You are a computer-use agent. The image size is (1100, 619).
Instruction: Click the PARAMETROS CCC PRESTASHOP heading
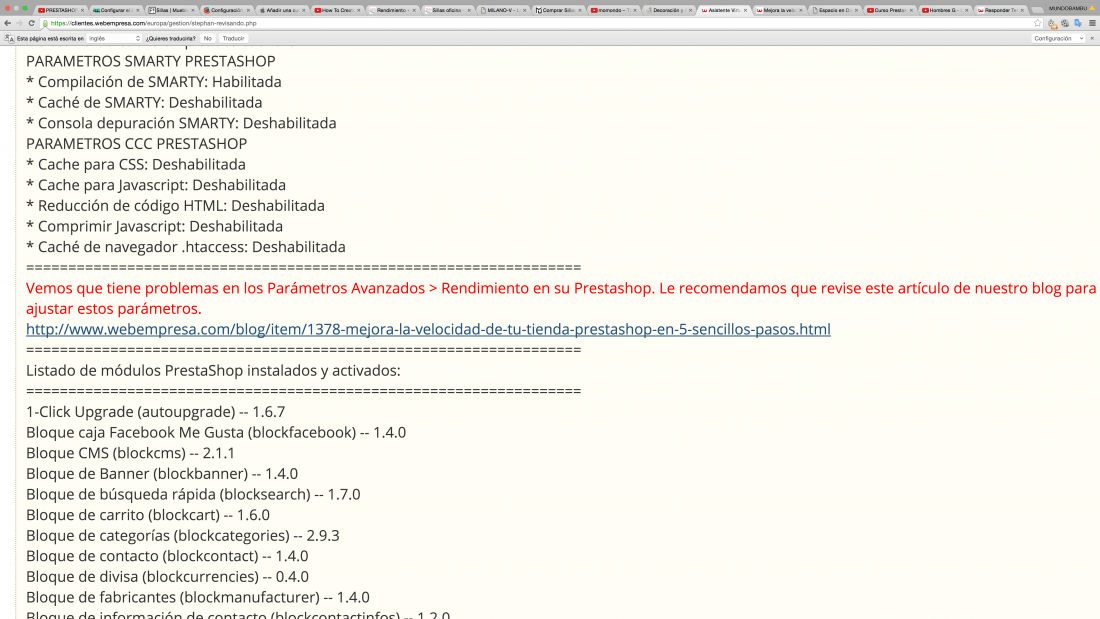(x=137, y=144)
